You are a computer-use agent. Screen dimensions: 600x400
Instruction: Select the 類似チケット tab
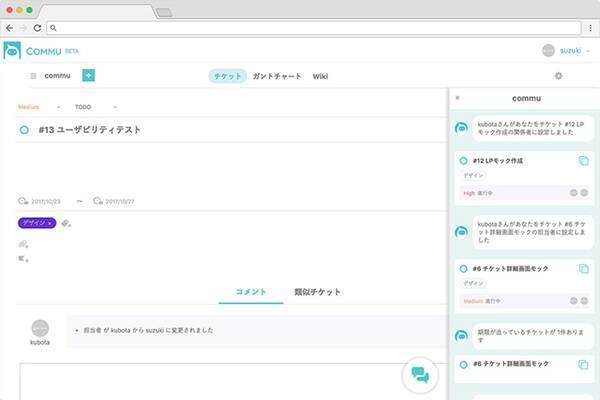click(x=317, y=292)
